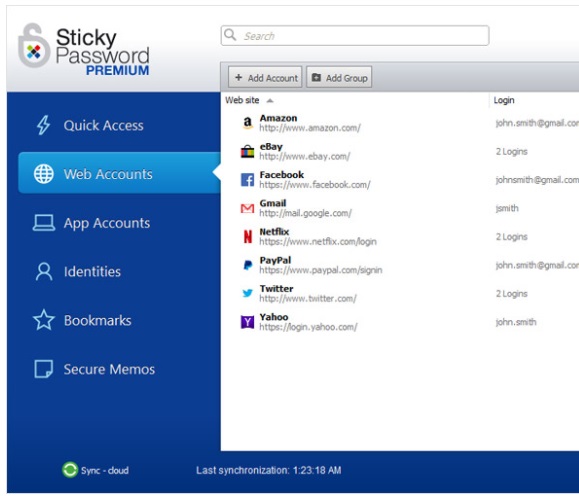
Task: Click the PayPal account icon
Action: click(248, 265)
